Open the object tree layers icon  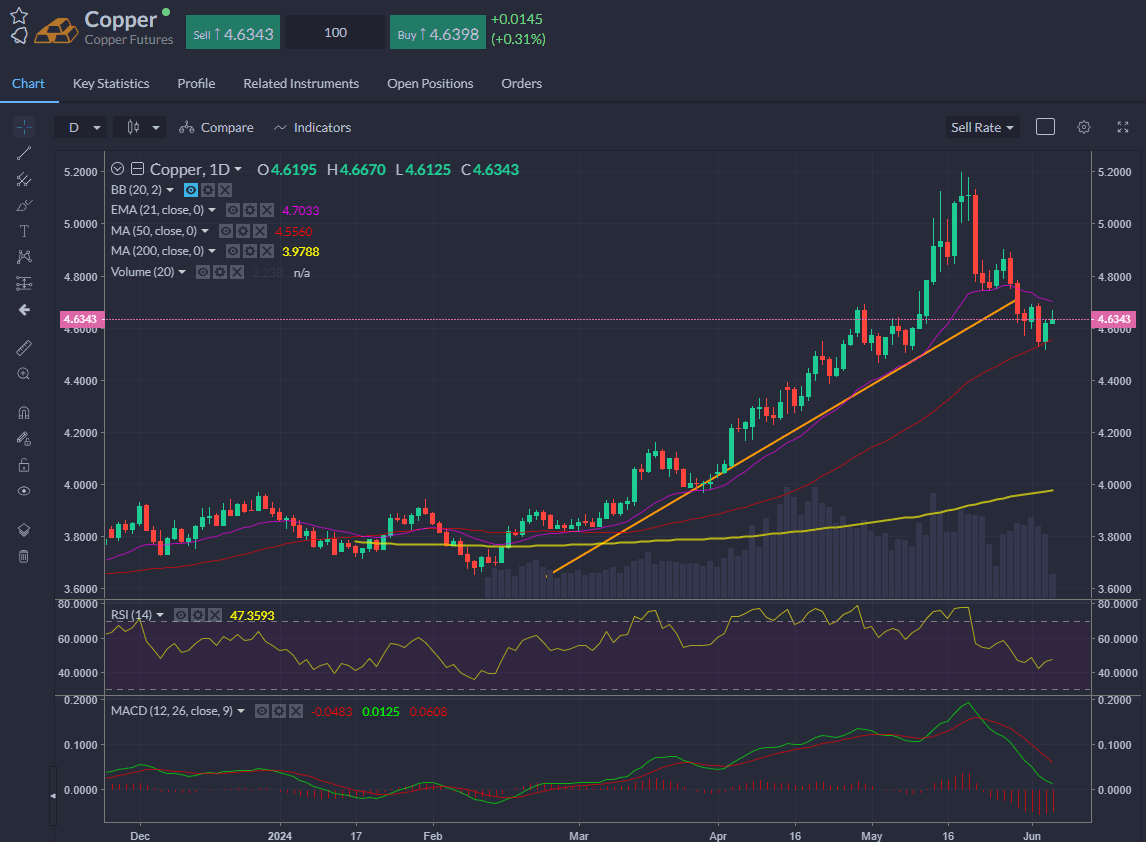24,530
